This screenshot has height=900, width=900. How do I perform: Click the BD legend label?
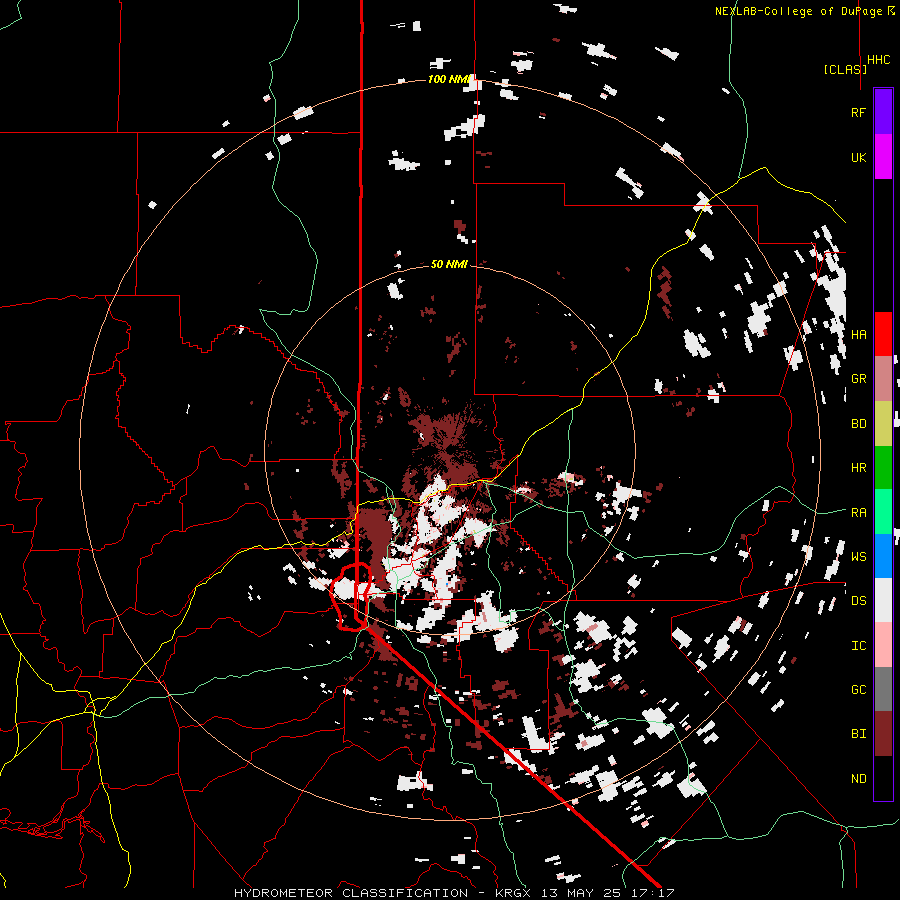click(858, 424)
